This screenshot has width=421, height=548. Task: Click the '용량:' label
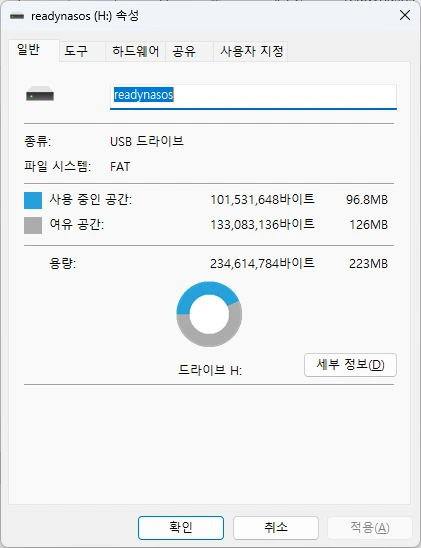[62, 263]
